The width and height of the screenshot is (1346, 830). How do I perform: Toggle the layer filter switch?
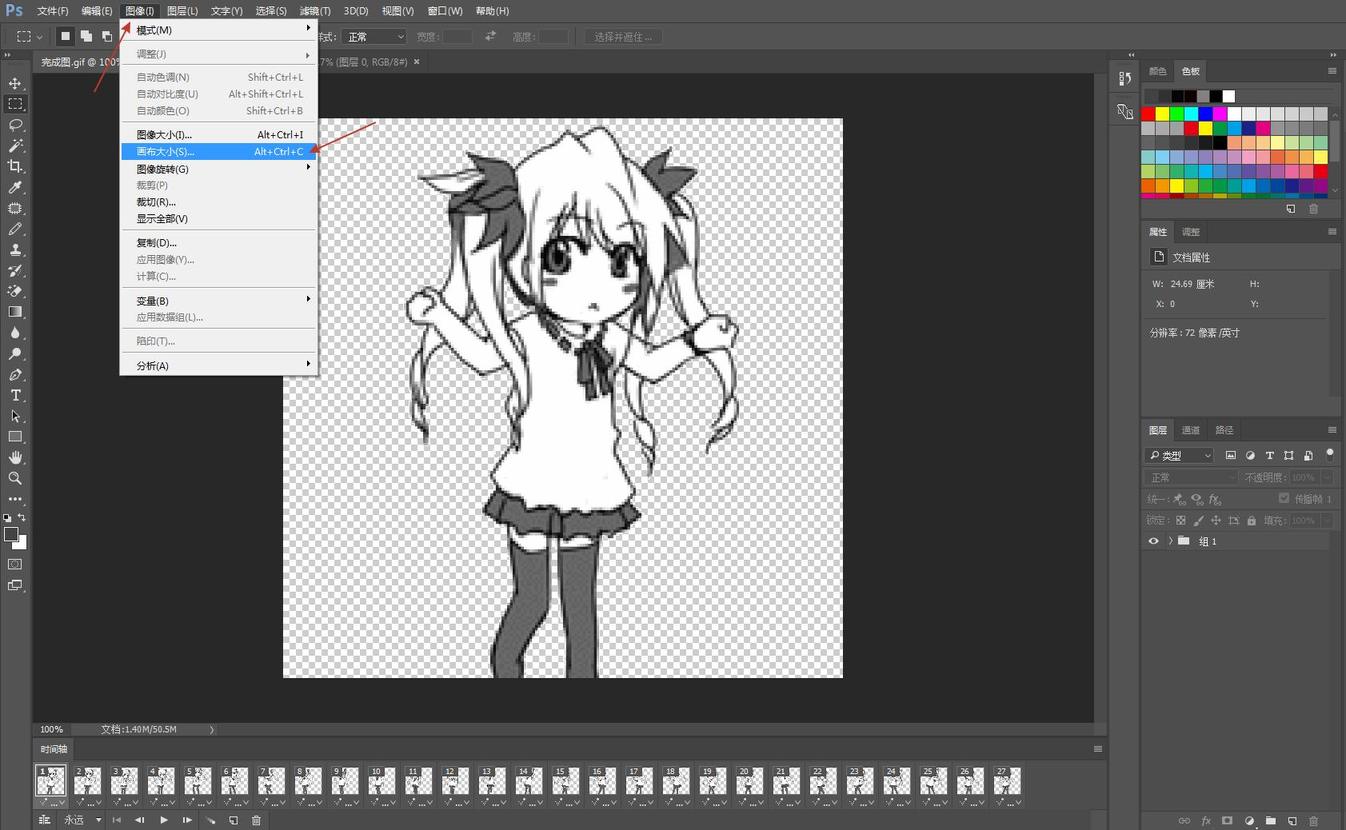(1329, 454)
